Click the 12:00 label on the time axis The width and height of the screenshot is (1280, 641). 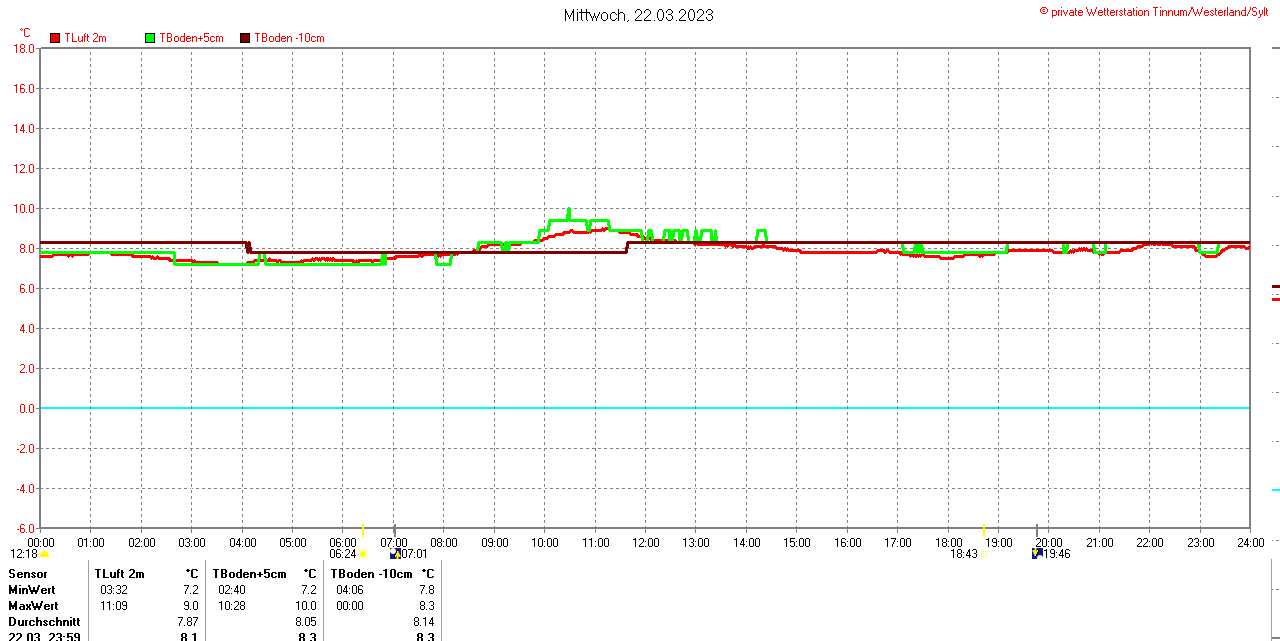coord(646,543)
